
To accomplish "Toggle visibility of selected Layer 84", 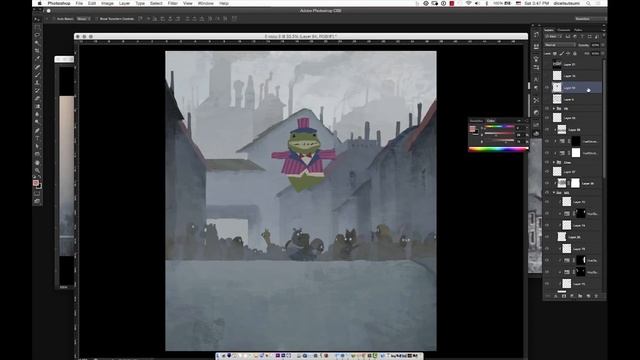I will 547,87.
